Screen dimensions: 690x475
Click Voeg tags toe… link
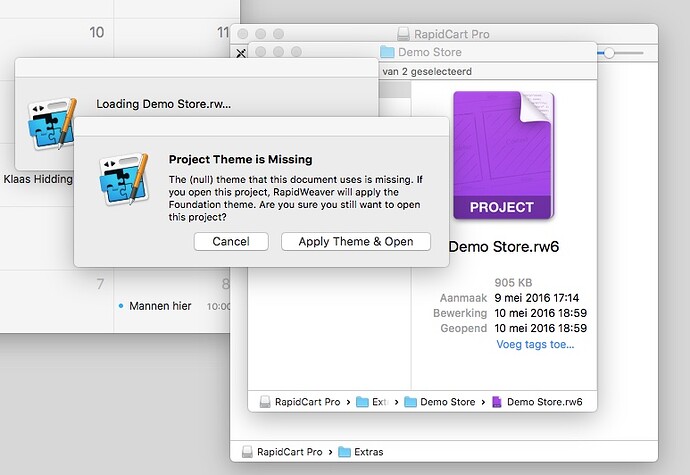click(535, 344)
